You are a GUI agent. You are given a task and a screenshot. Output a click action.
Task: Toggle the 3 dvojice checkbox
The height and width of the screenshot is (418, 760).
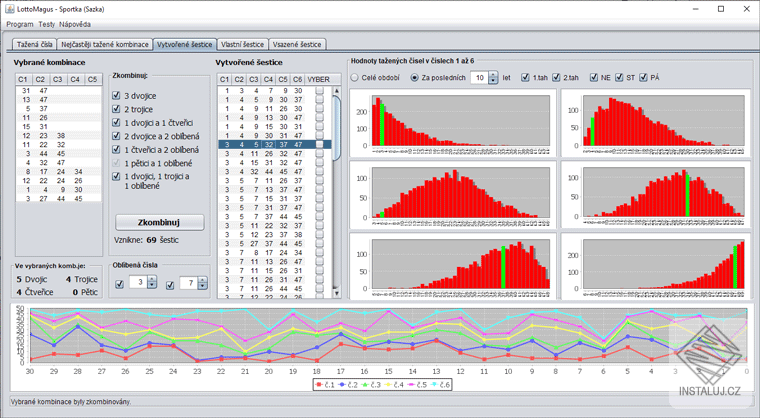click(116, 96)
